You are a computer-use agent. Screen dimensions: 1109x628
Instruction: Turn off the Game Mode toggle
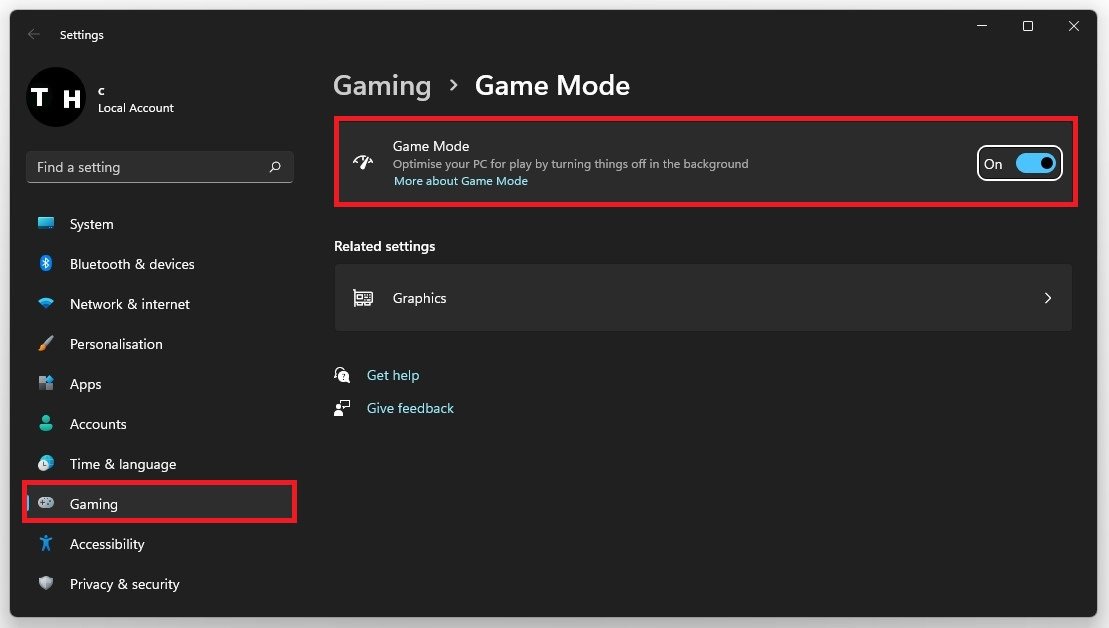[x=1035, y=164]
